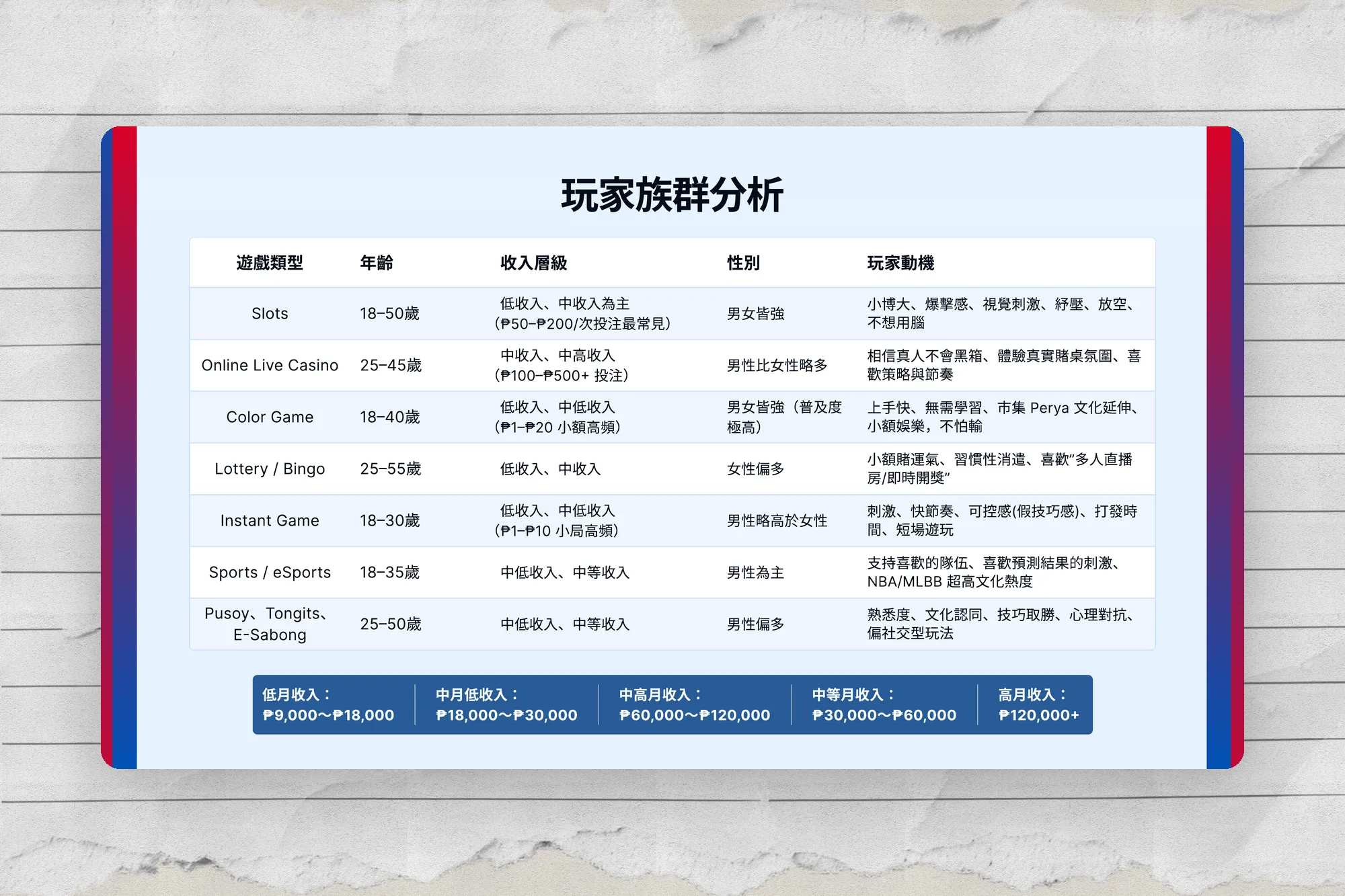Image resolution: width=1345 pixels, height=896 pixels.
Task: Click Sports row's 中低收入、中等收入 cell
Action: tap(565, 573)
